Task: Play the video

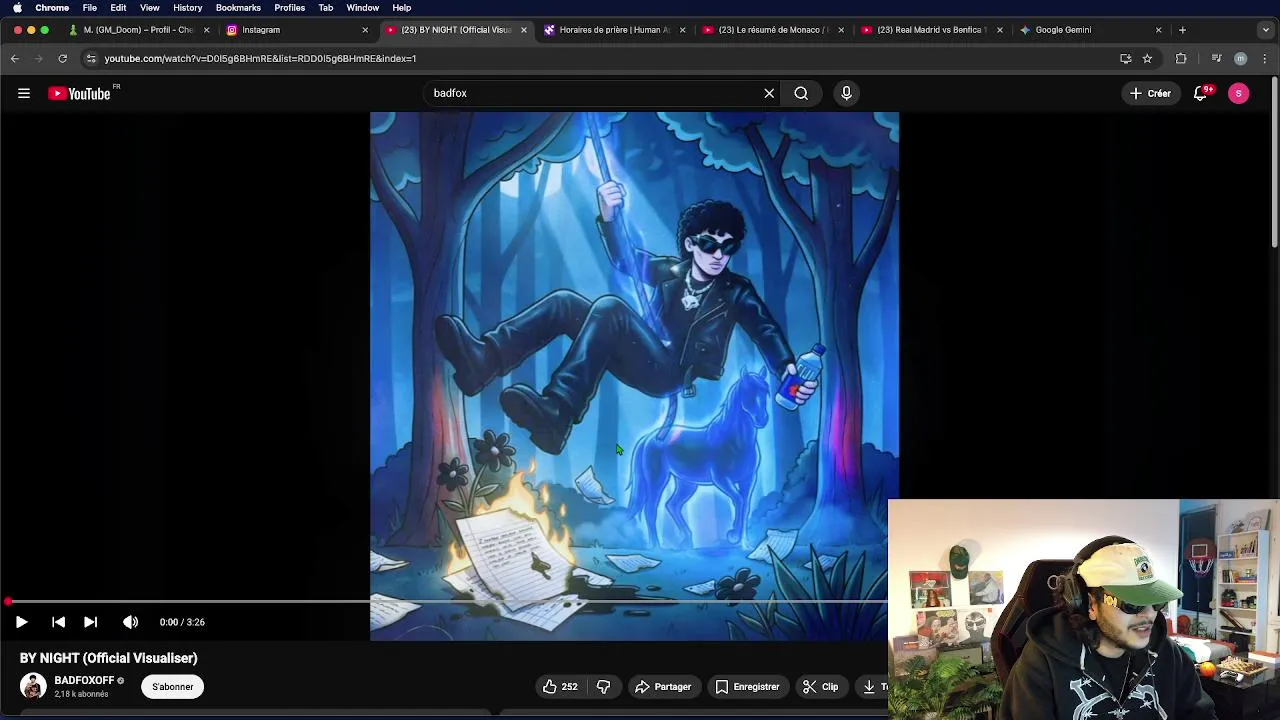Action: click(x=21, y=622)
